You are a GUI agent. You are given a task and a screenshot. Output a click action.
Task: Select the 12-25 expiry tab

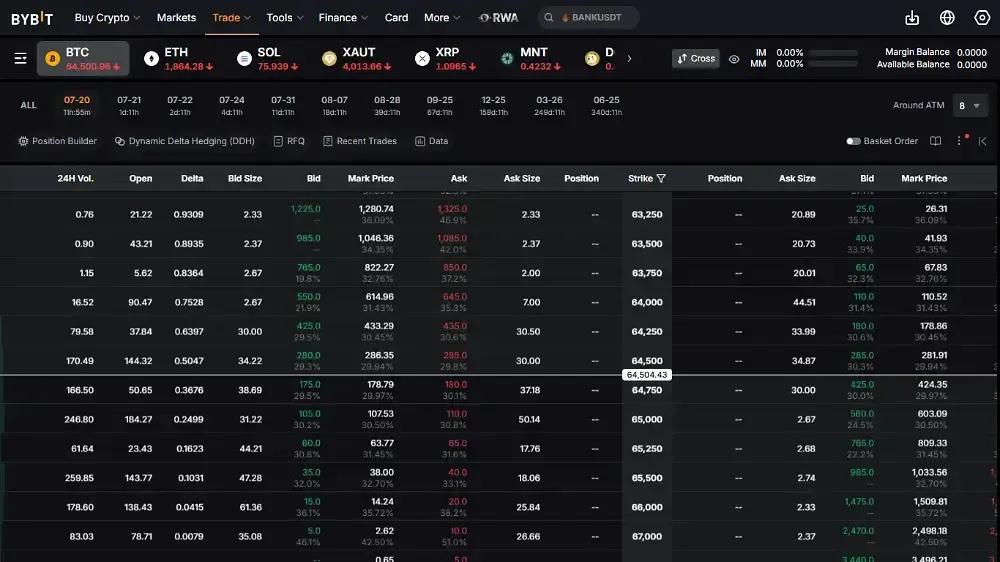tap(494, 106)
